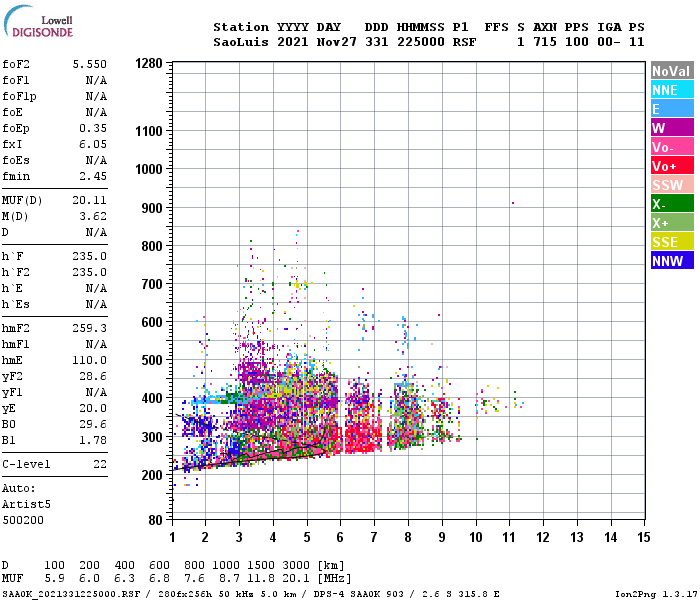Click the foF2 value 5.550
This screenshot has width=700, height=600.
90,64
